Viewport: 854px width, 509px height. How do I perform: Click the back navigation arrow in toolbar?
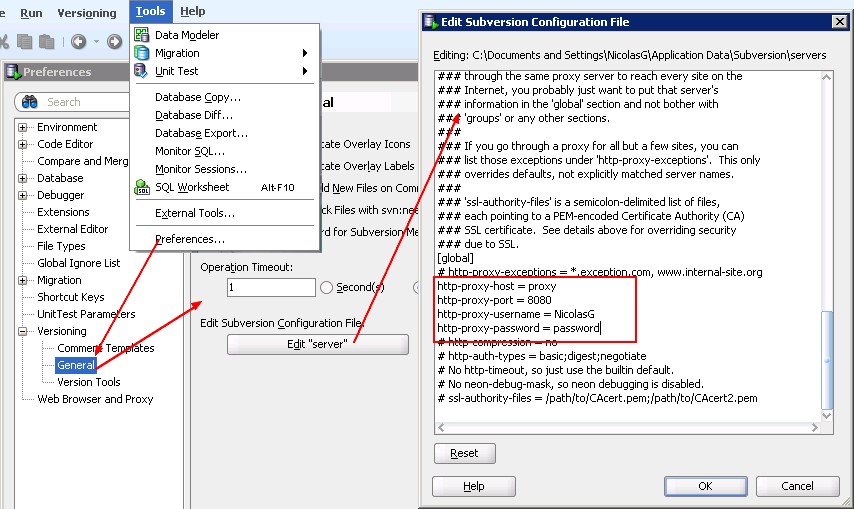pyautogui.click(x=78, y=41)
